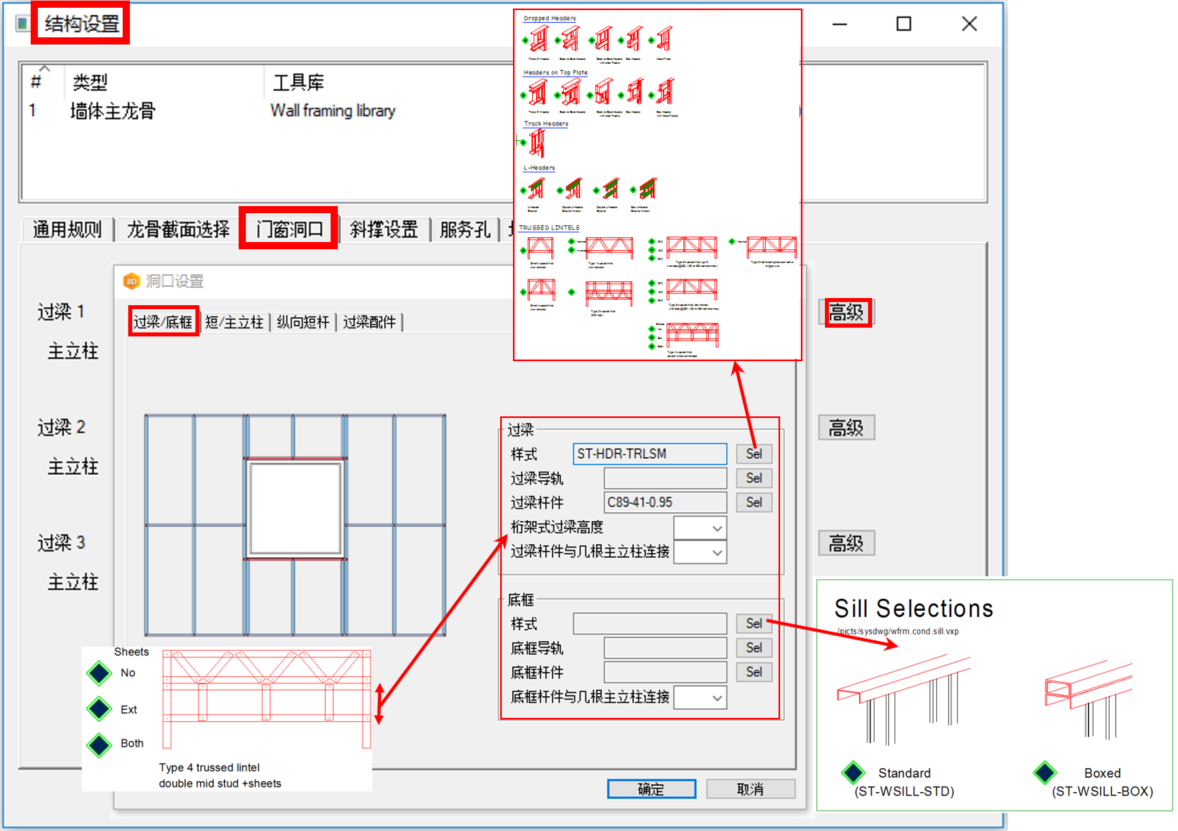The height and width of the screenshot is (831, 1178).
Task: Click the 底框导轨 input field
Action: click(x=665, y=648)
